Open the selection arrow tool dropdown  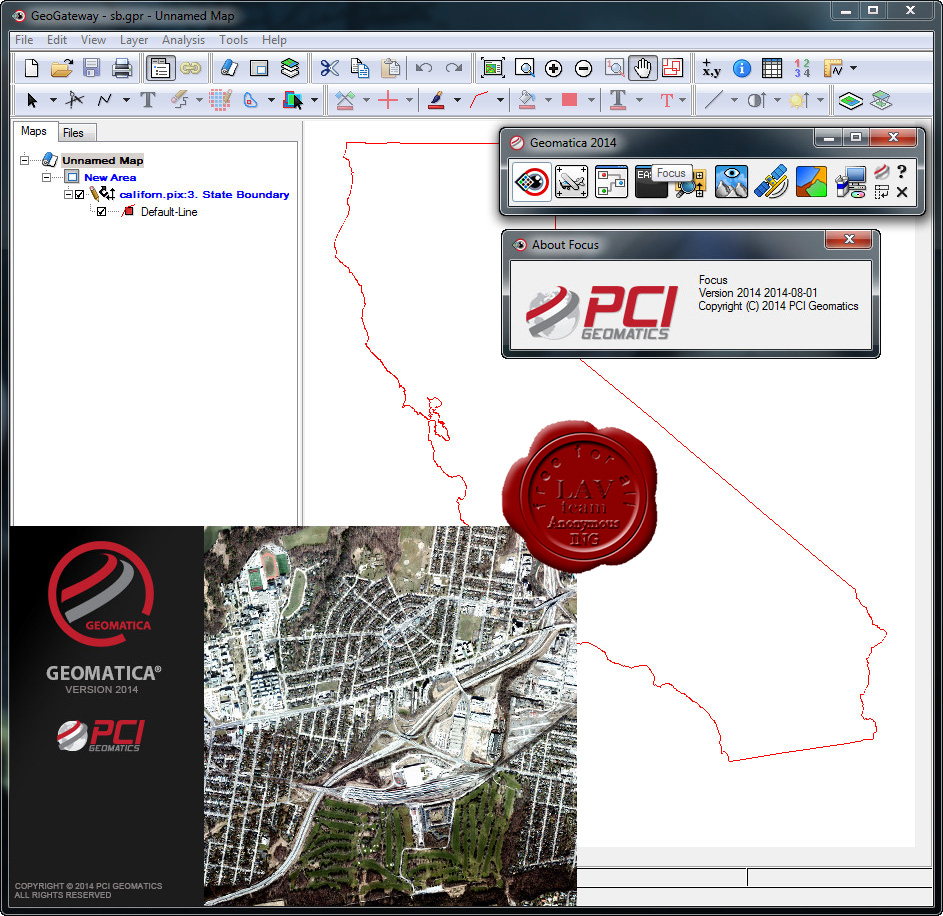click(53, 100)
